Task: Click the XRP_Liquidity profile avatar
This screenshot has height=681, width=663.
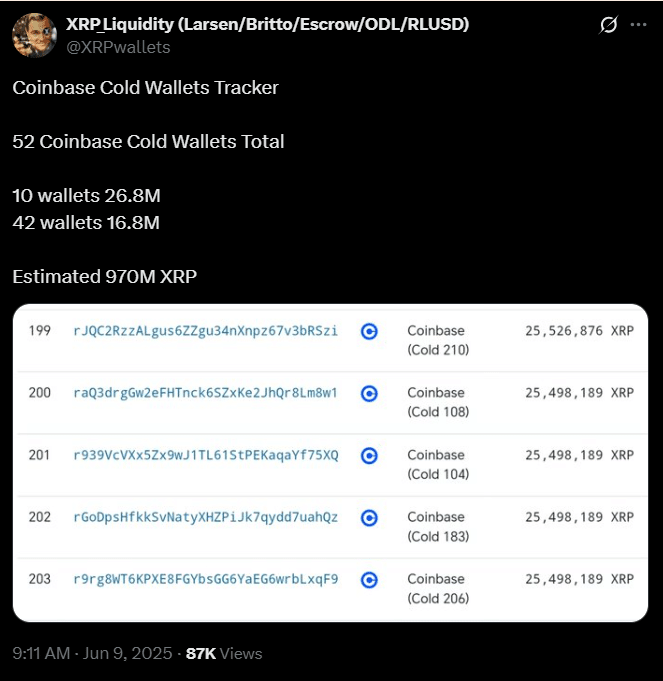Action: [x=34, y=35]
